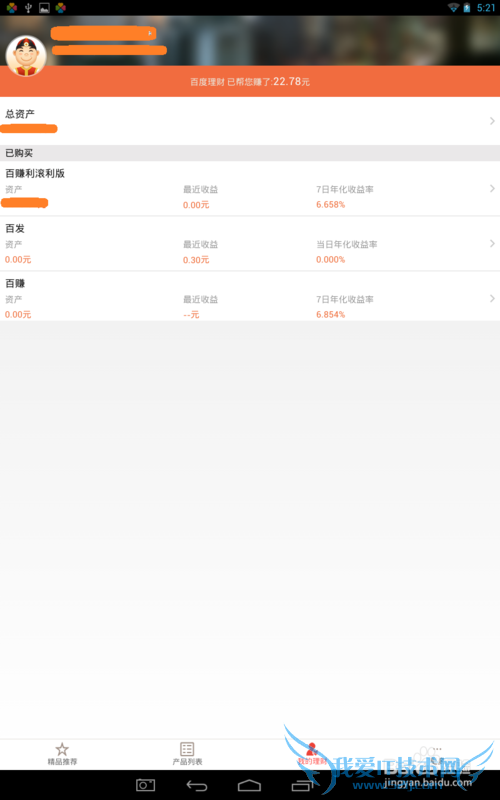The width and height of the screenshot is (500, 800).
Task: Tap the user avatar picture
Action: point(26,57)
